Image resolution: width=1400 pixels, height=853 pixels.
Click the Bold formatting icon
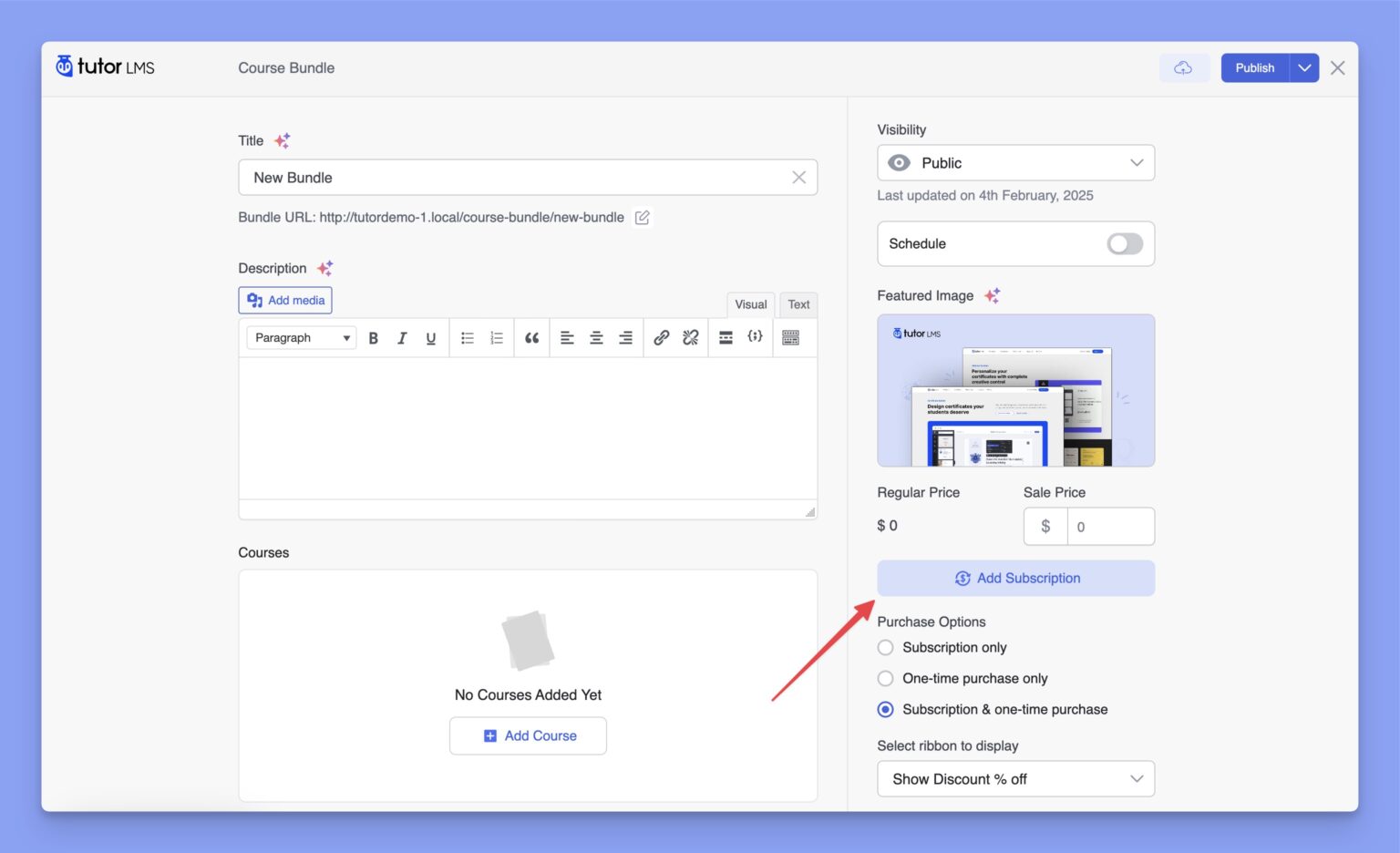pos(373,338)
